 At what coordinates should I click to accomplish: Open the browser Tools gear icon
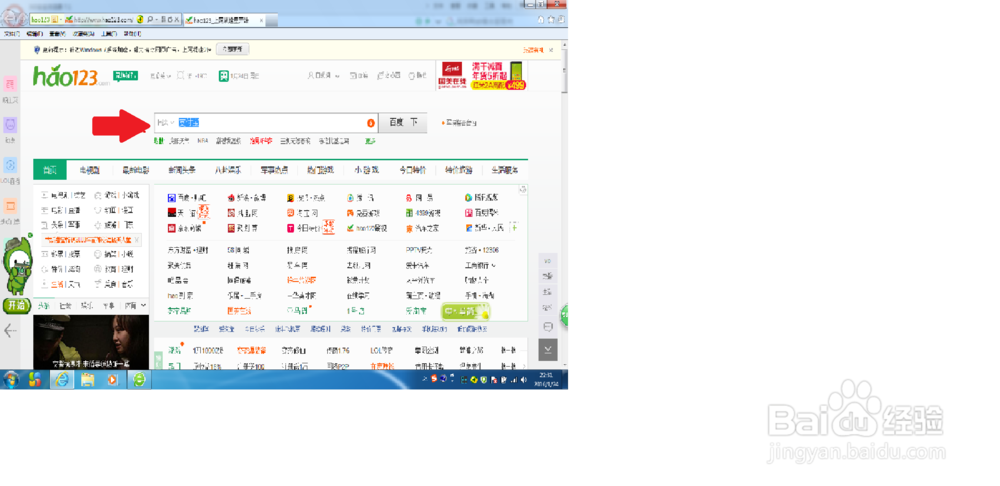point(560,20)
